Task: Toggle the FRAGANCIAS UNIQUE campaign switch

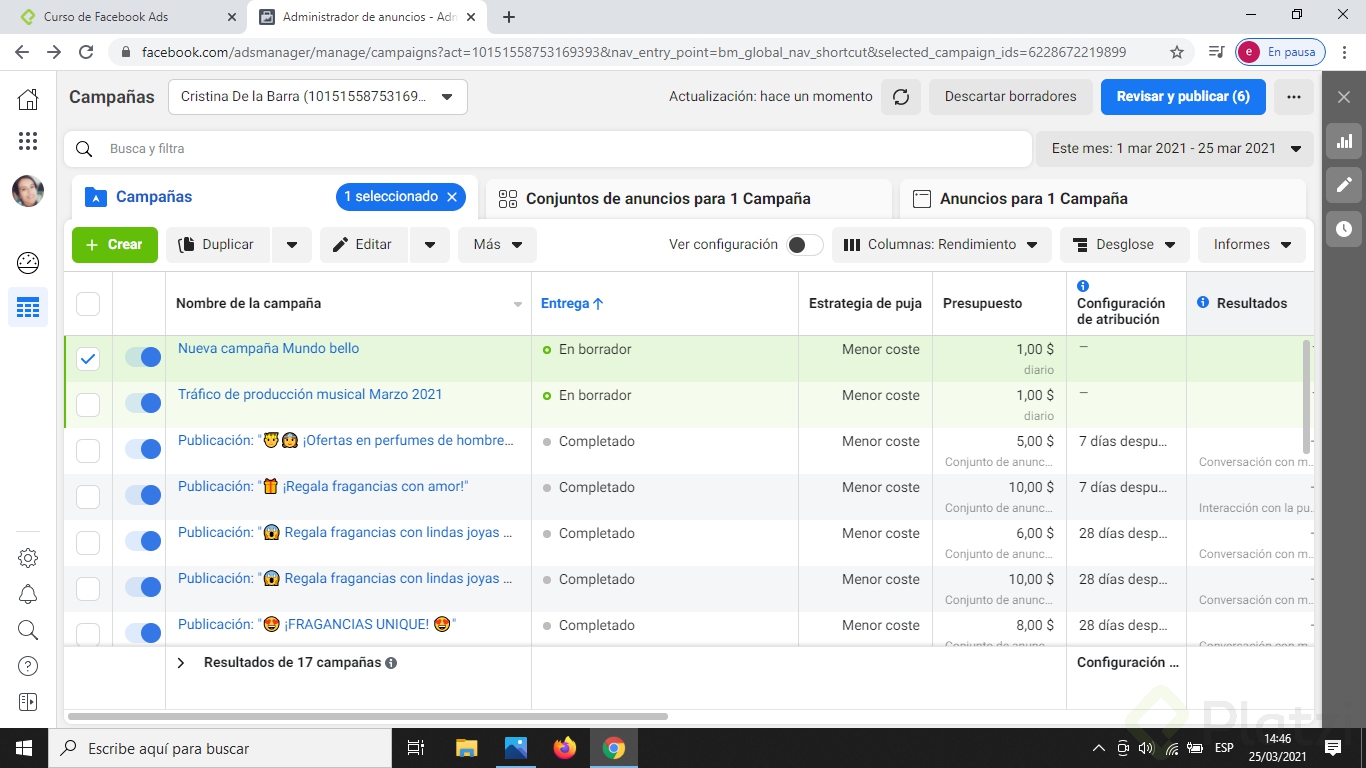Action: (143, 633)
